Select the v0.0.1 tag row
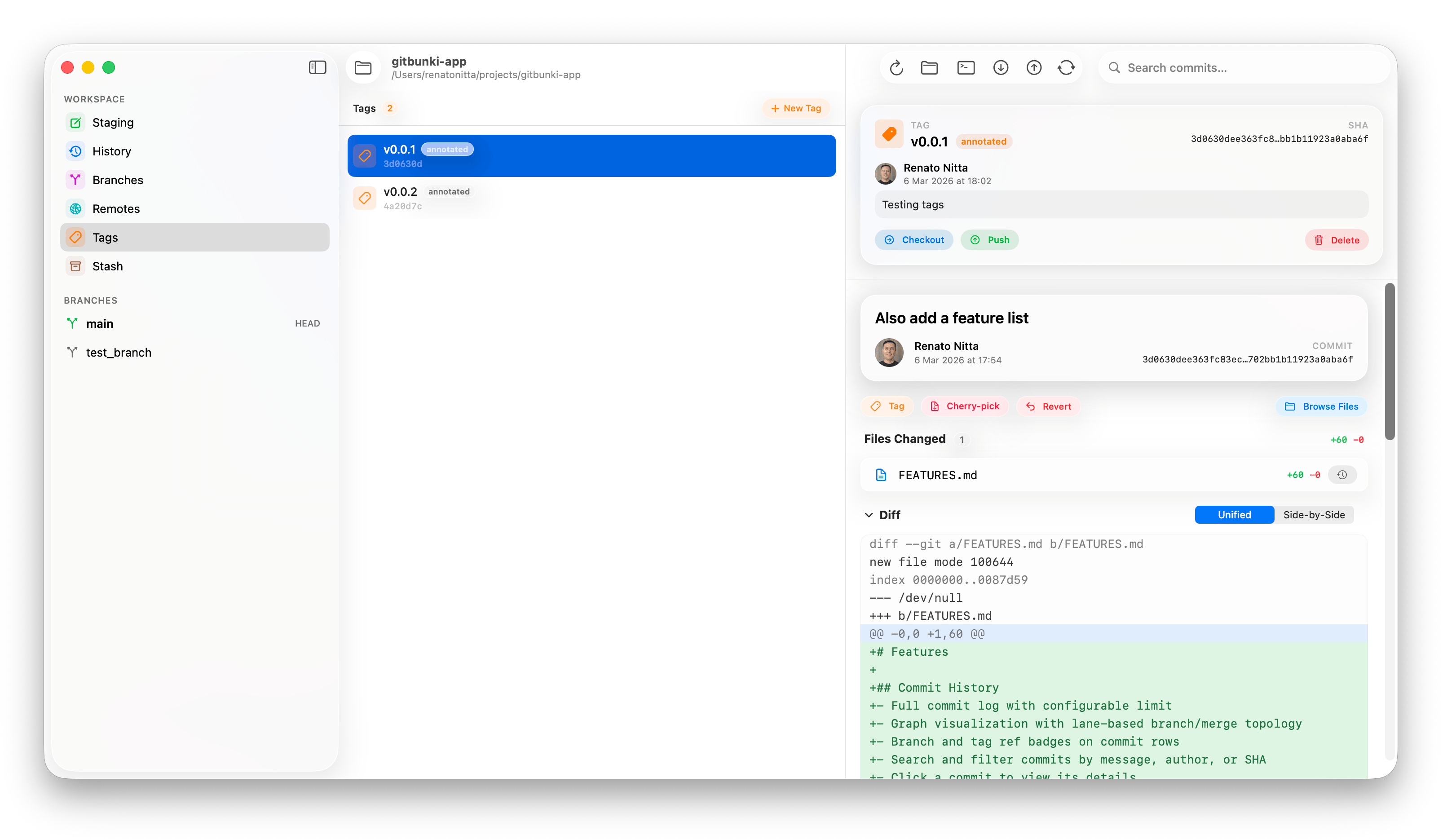This screenshot has height=839, width=1456. 591,156
